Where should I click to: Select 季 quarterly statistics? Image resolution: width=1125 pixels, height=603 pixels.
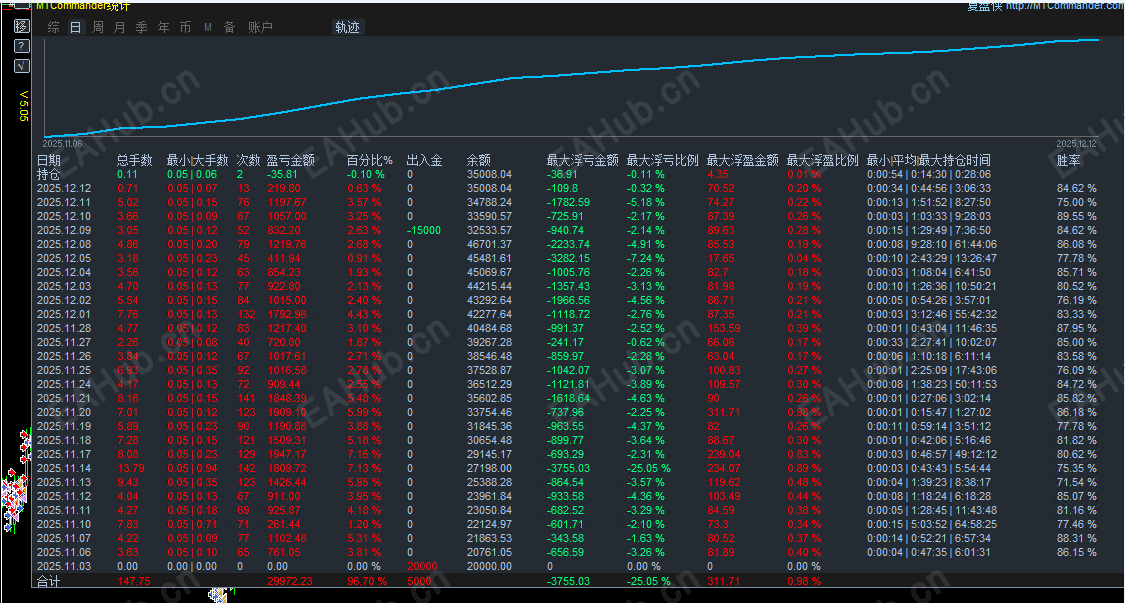141,27
